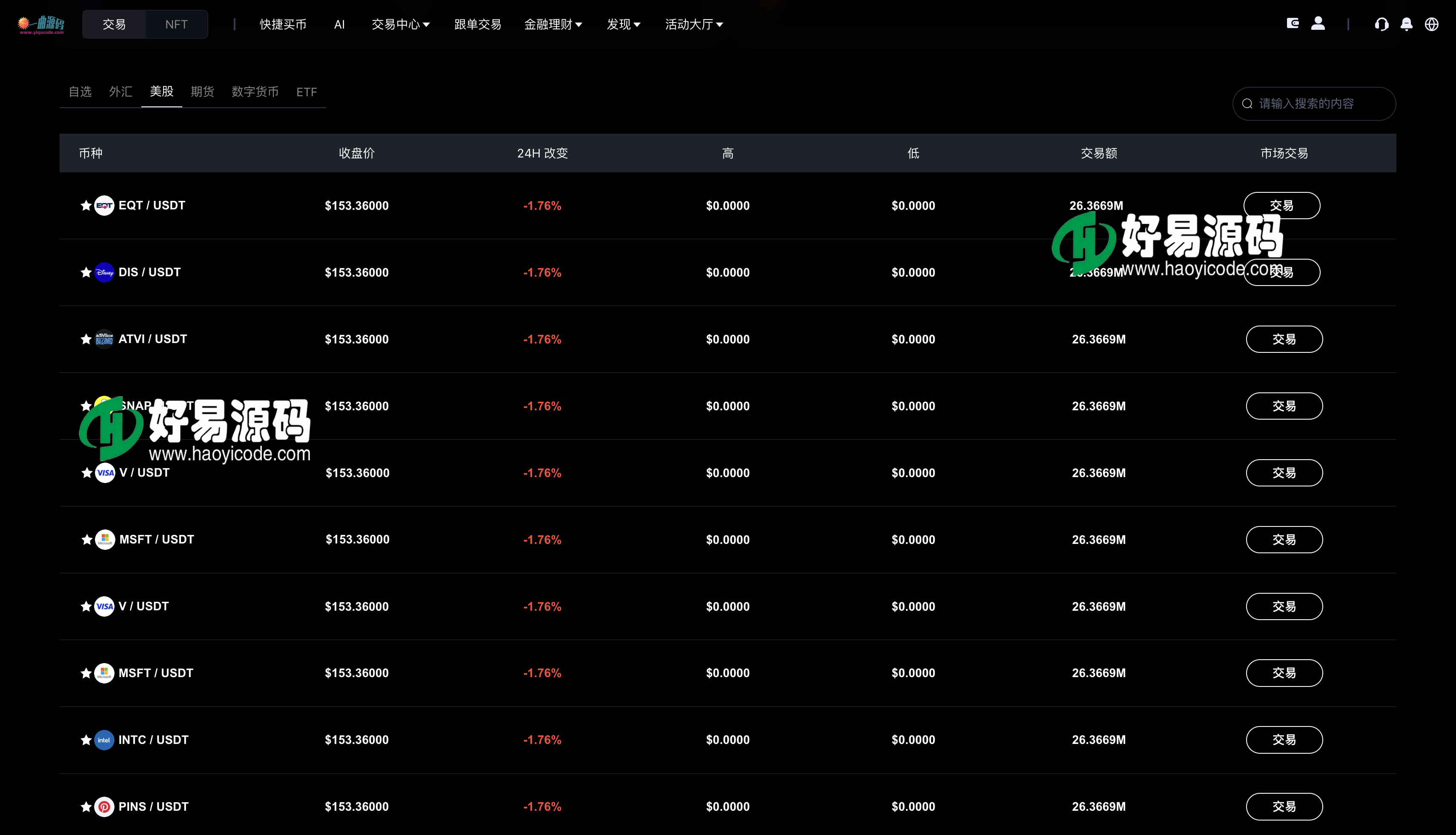Screen dimensions: 1456x835
Task: Click 交易 button for ATVI / USDT
Action: pyautogui.click(x=1284, y=339)
